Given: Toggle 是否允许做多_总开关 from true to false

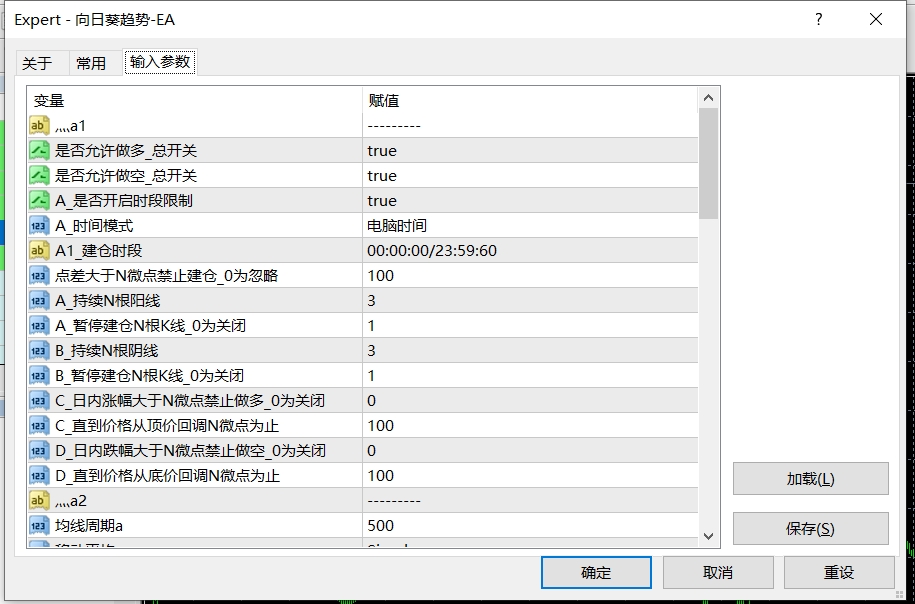Looking at the screenshot, I should coord(450,150).
